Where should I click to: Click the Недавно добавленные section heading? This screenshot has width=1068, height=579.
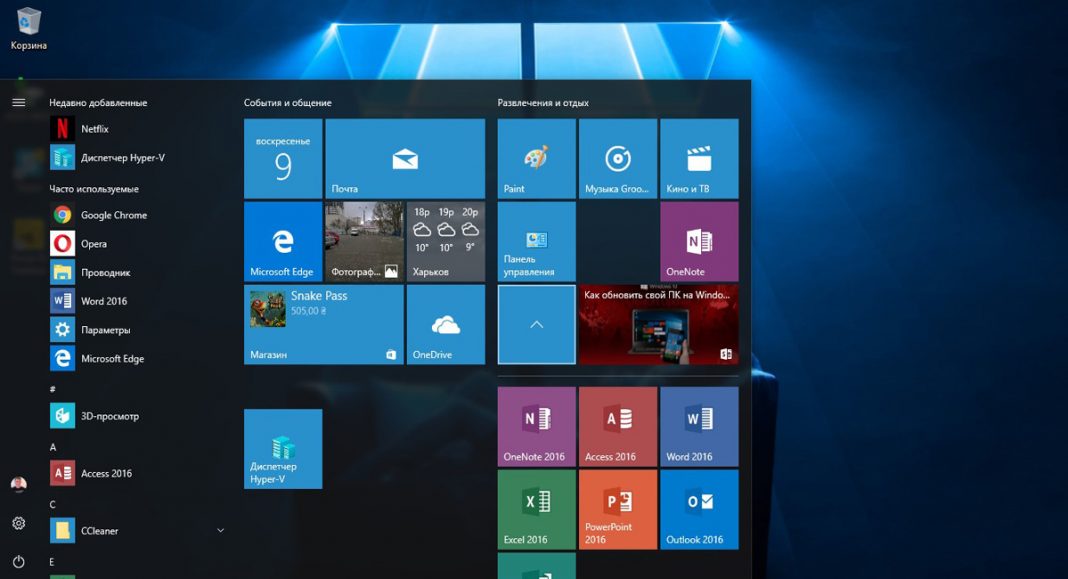pos(98,103)
